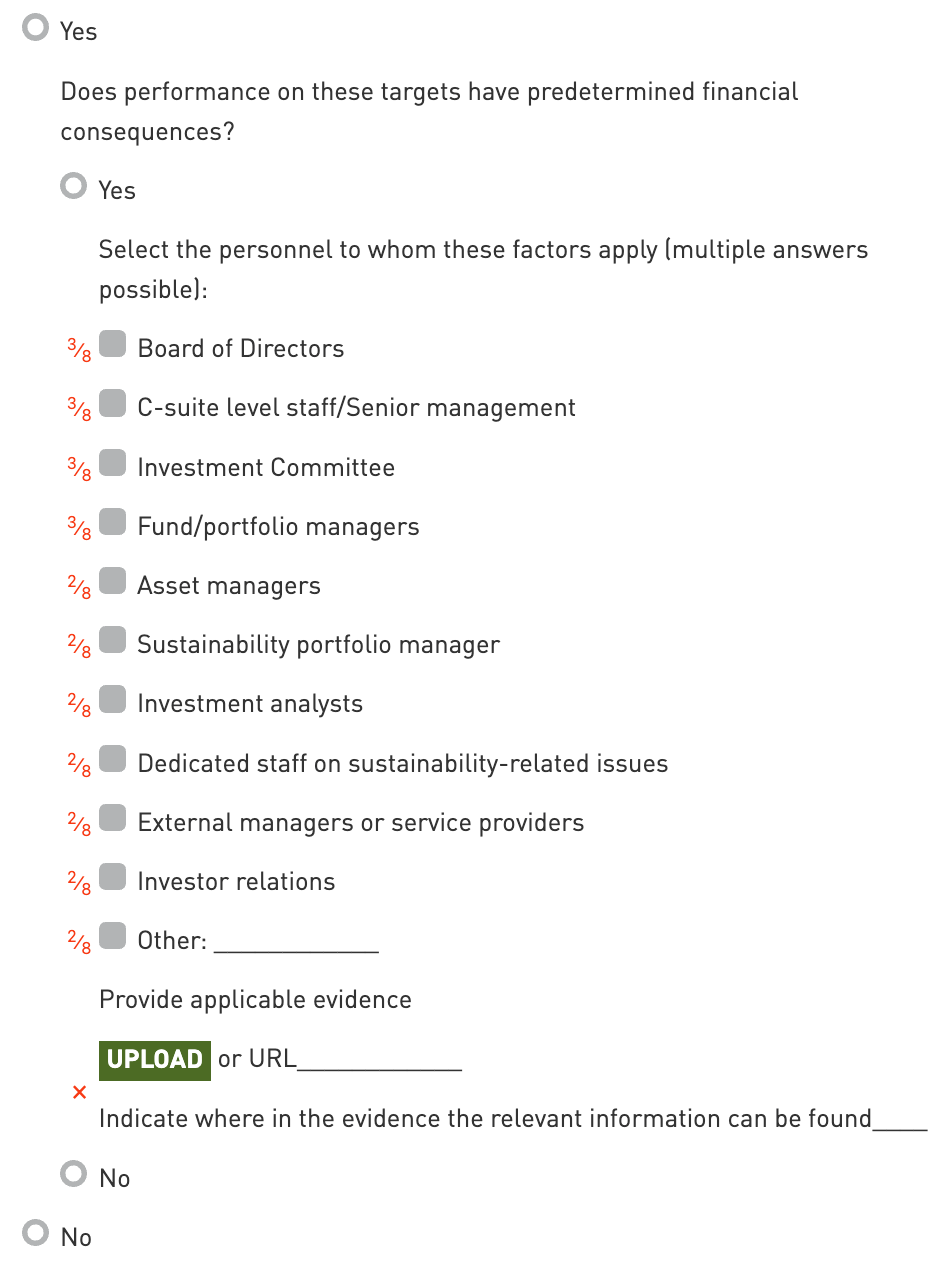Viewport: 948px width, 1264px height.
Task: Select the Investment analysts checkbox
Action: 113,701
